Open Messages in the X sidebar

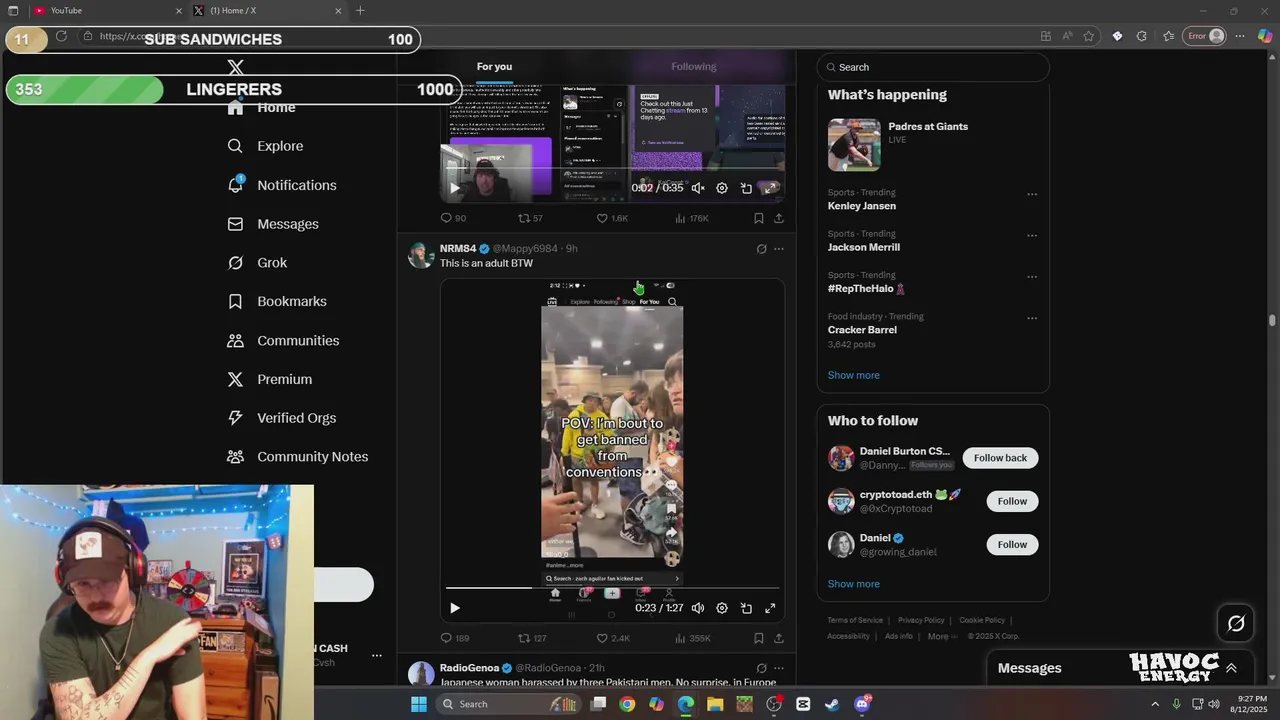pyautogui.click(x=273, y=224)
